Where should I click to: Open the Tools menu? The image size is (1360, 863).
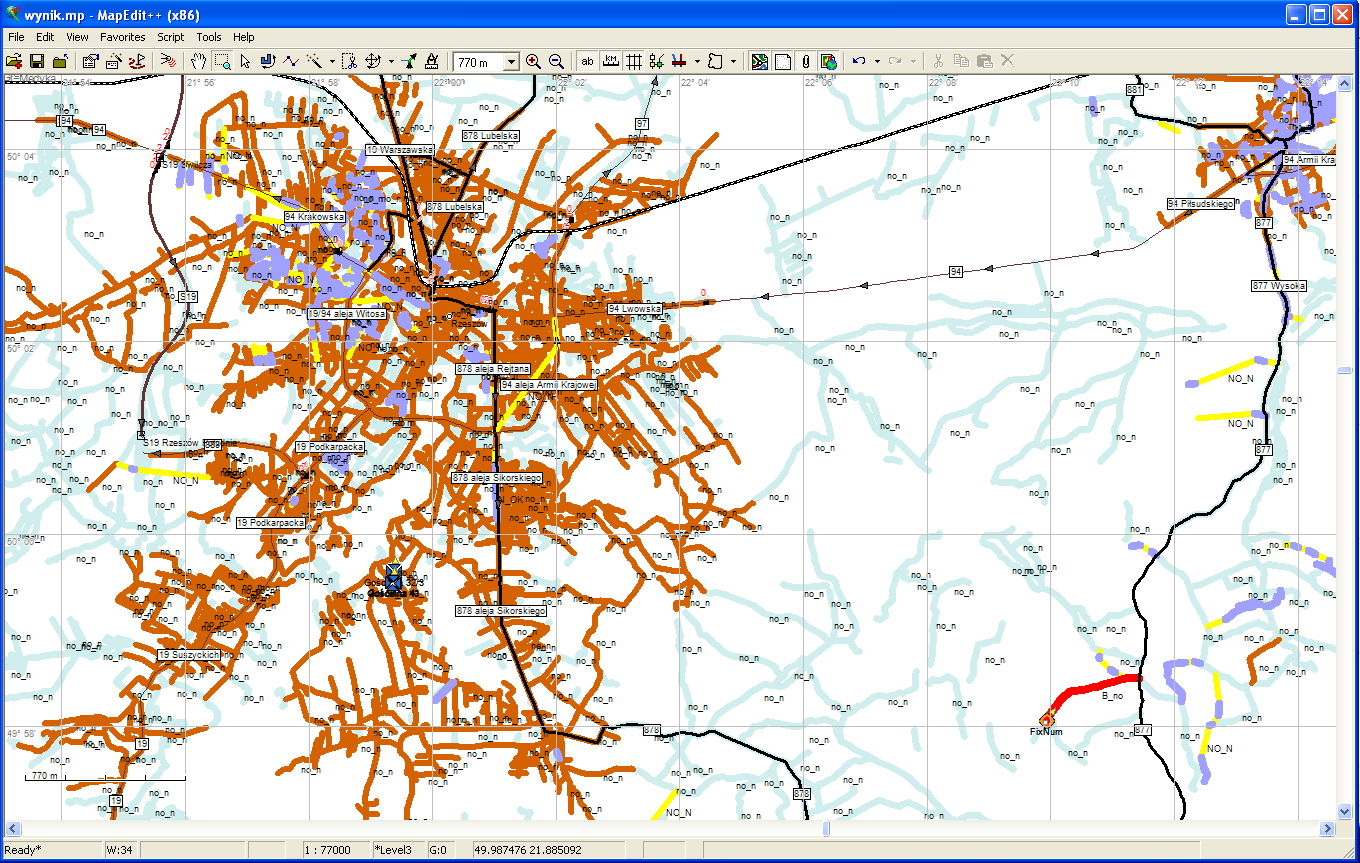[x=209, y=37]
